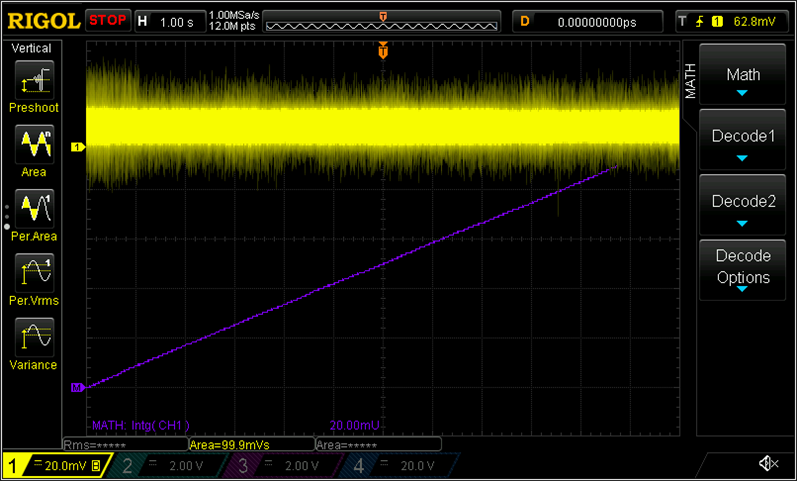Click the orange trigger position marker

coord(383,51)
